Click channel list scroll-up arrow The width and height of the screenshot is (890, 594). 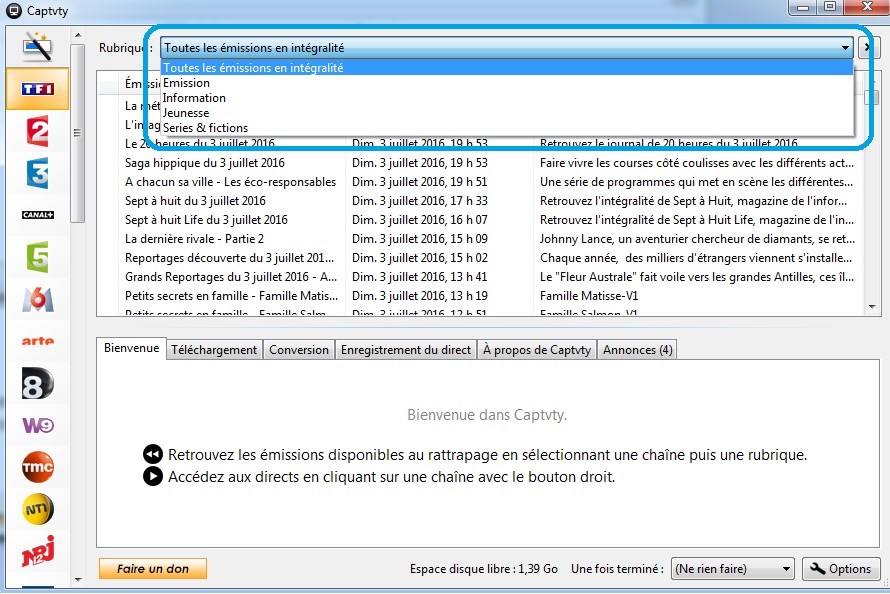tap(78, 35)
